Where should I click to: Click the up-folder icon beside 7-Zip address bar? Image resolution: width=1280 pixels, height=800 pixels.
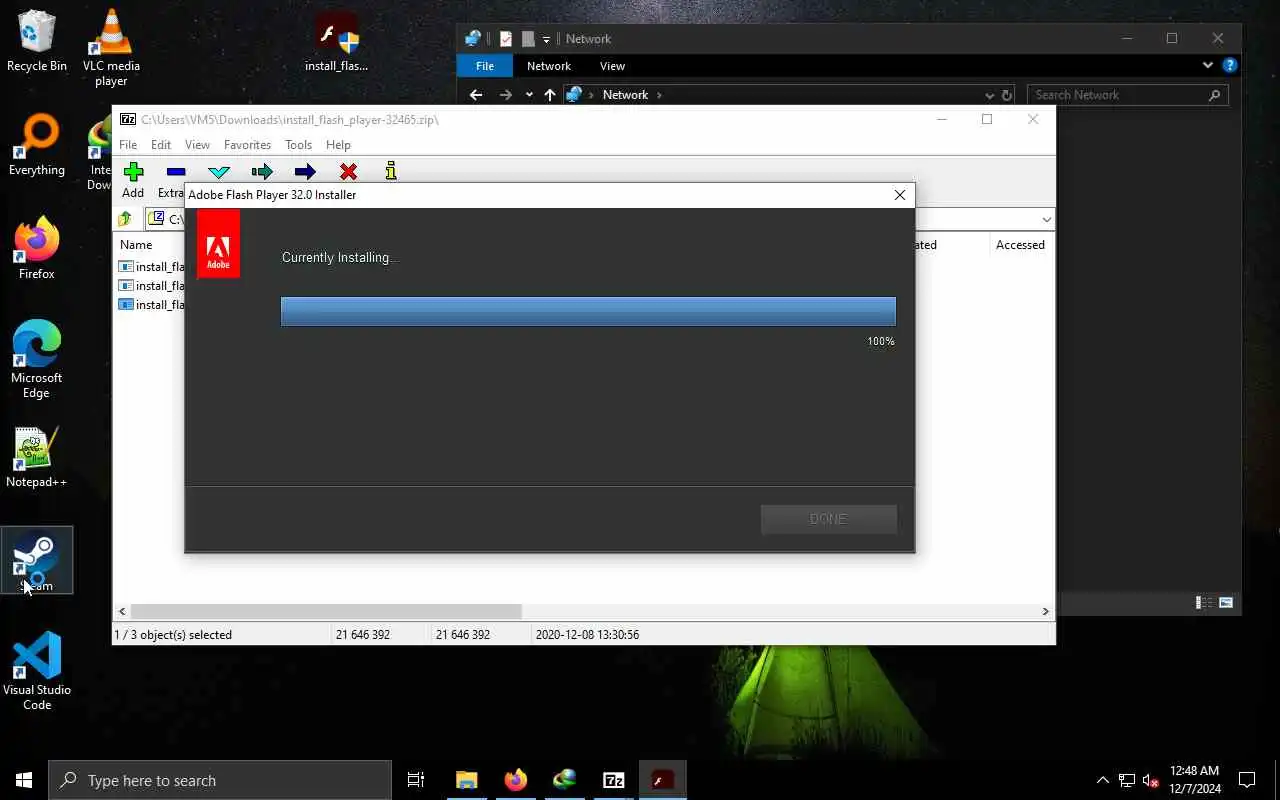click(x=125, y=219)
